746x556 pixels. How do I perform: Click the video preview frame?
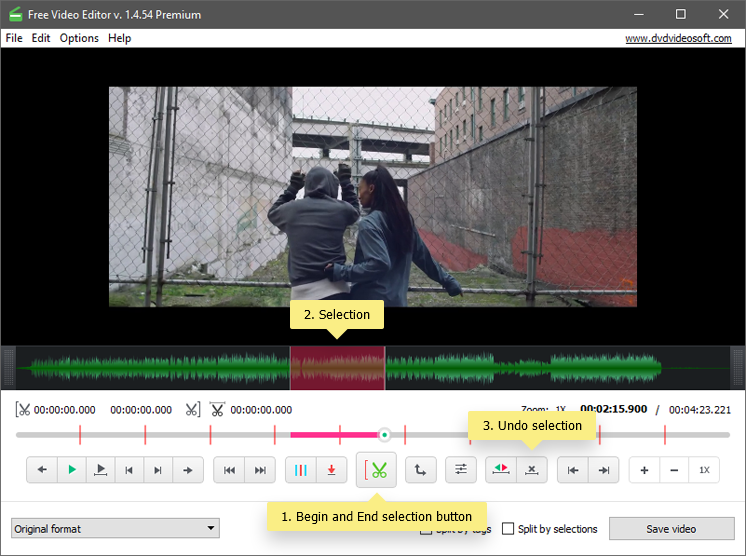pyautogui.click(x=373, y=196)
